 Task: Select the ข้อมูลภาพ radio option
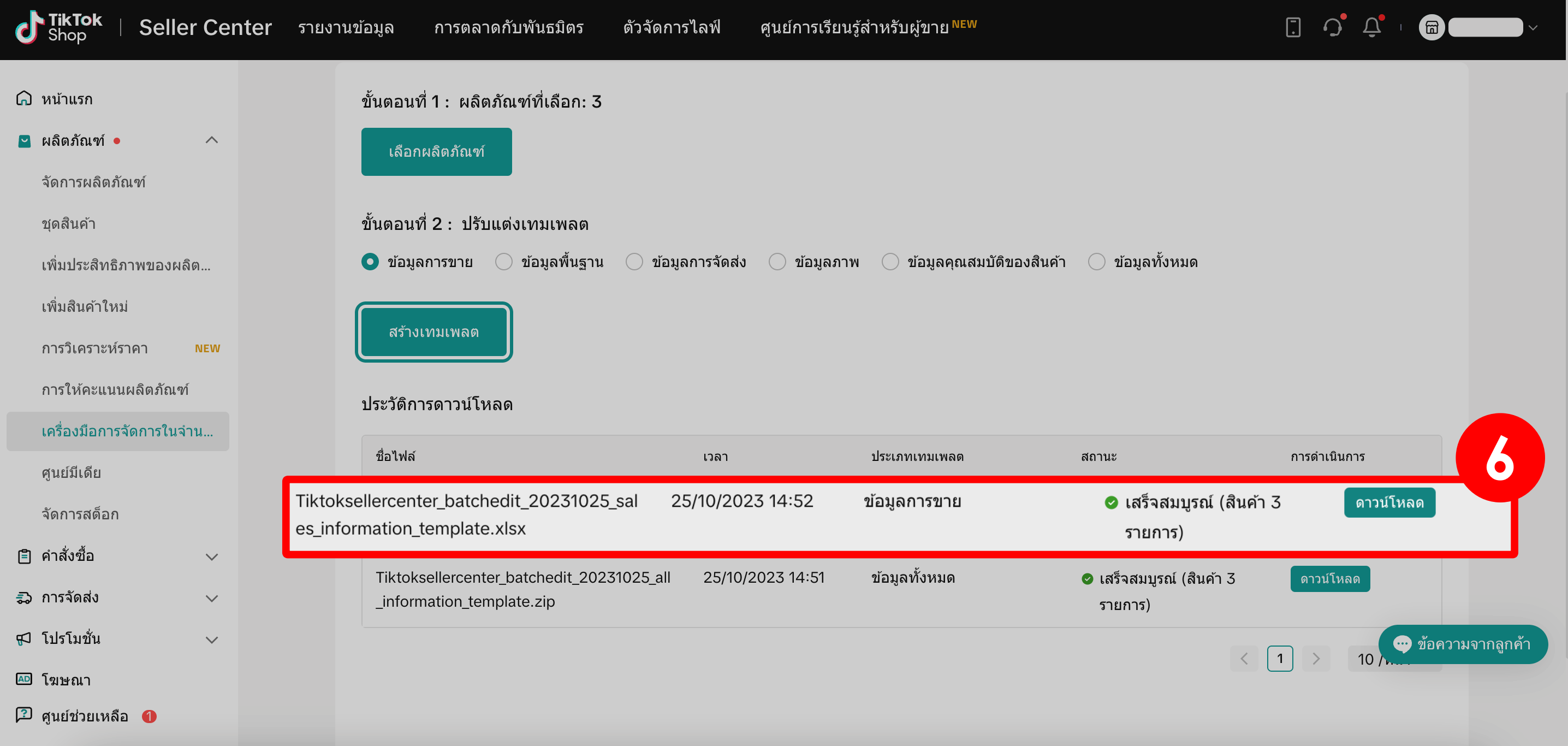777,261
